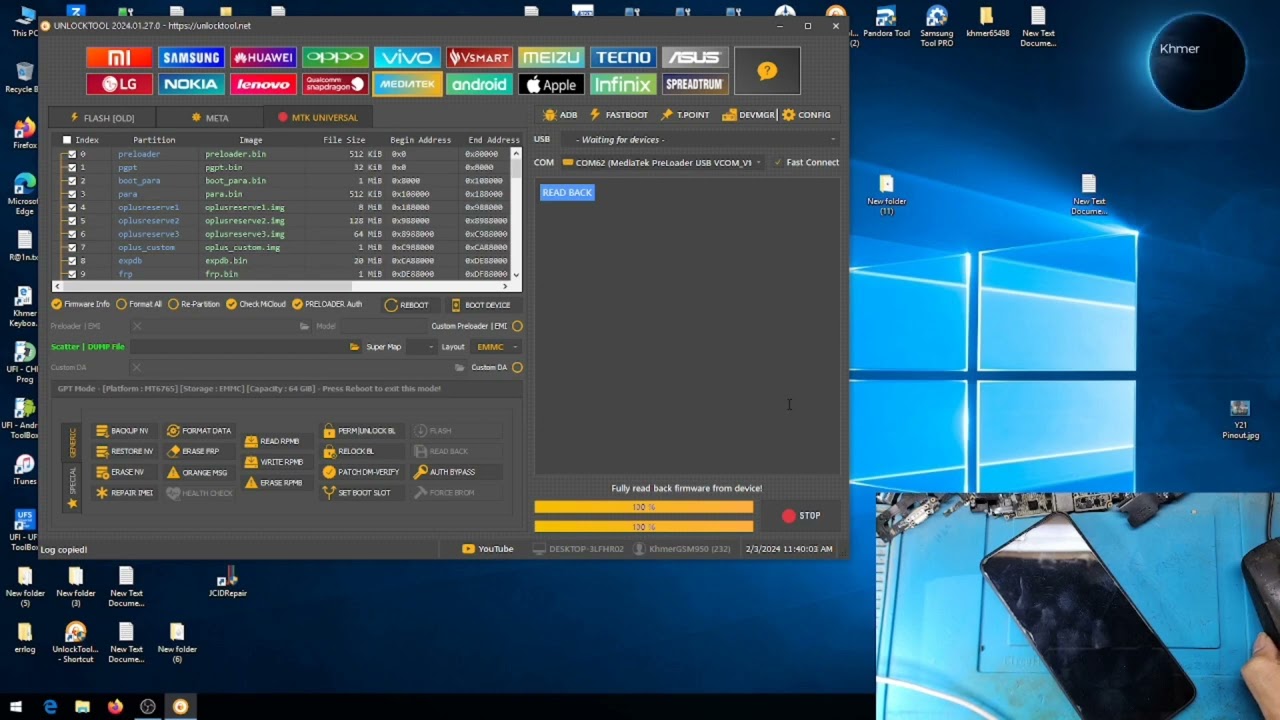
Task: Uncheck the oplusreserve2 partition row
Action: [71, 221]
